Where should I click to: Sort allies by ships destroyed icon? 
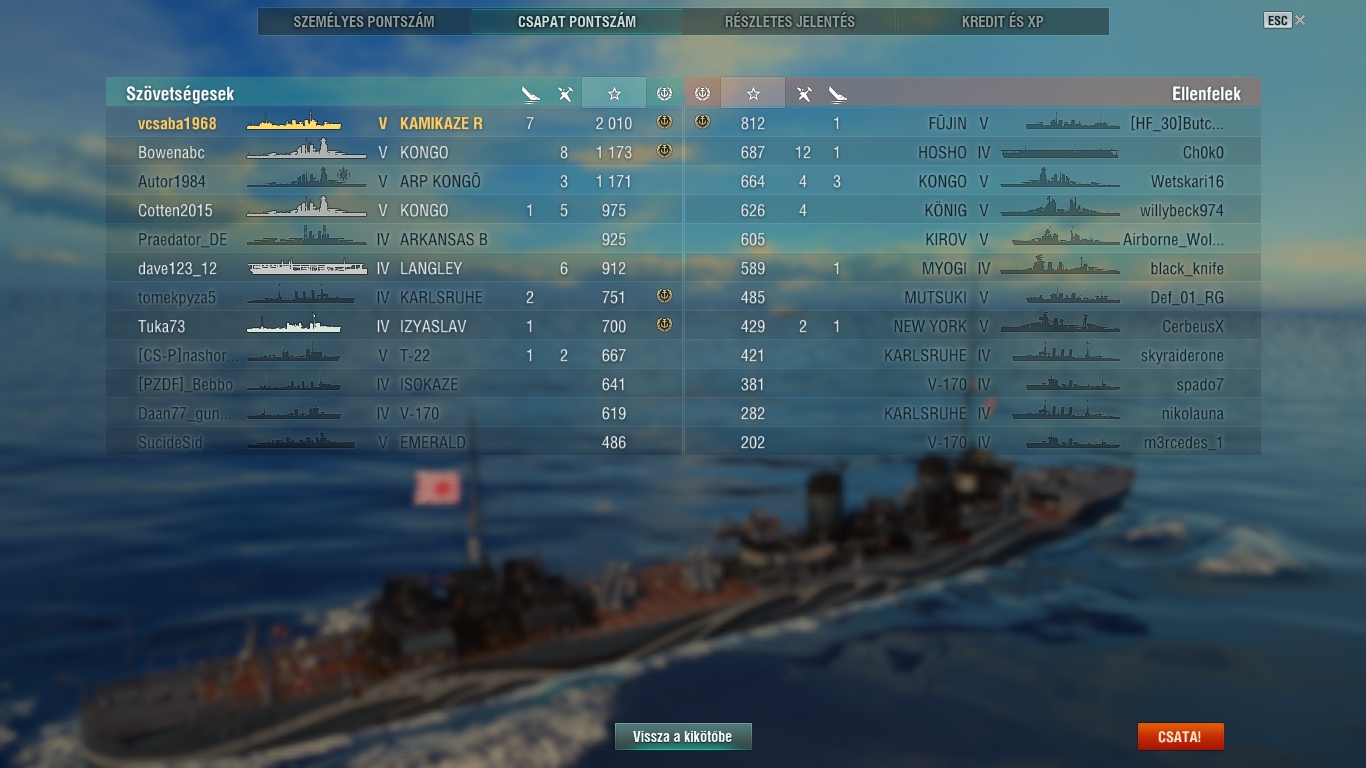[x=530, y=94]
